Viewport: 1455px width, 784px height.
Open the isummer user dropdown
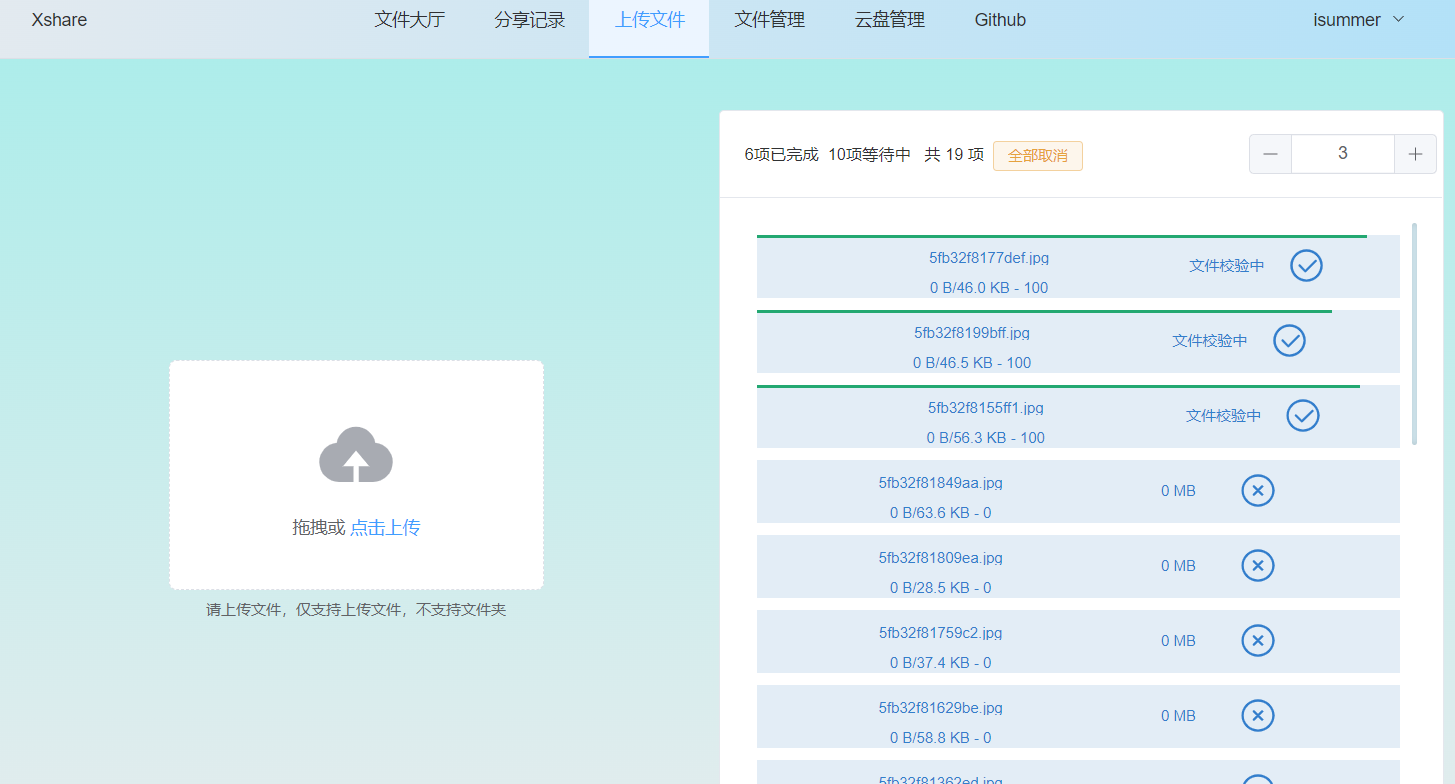pyautogui.click(x=1359, y=20)
